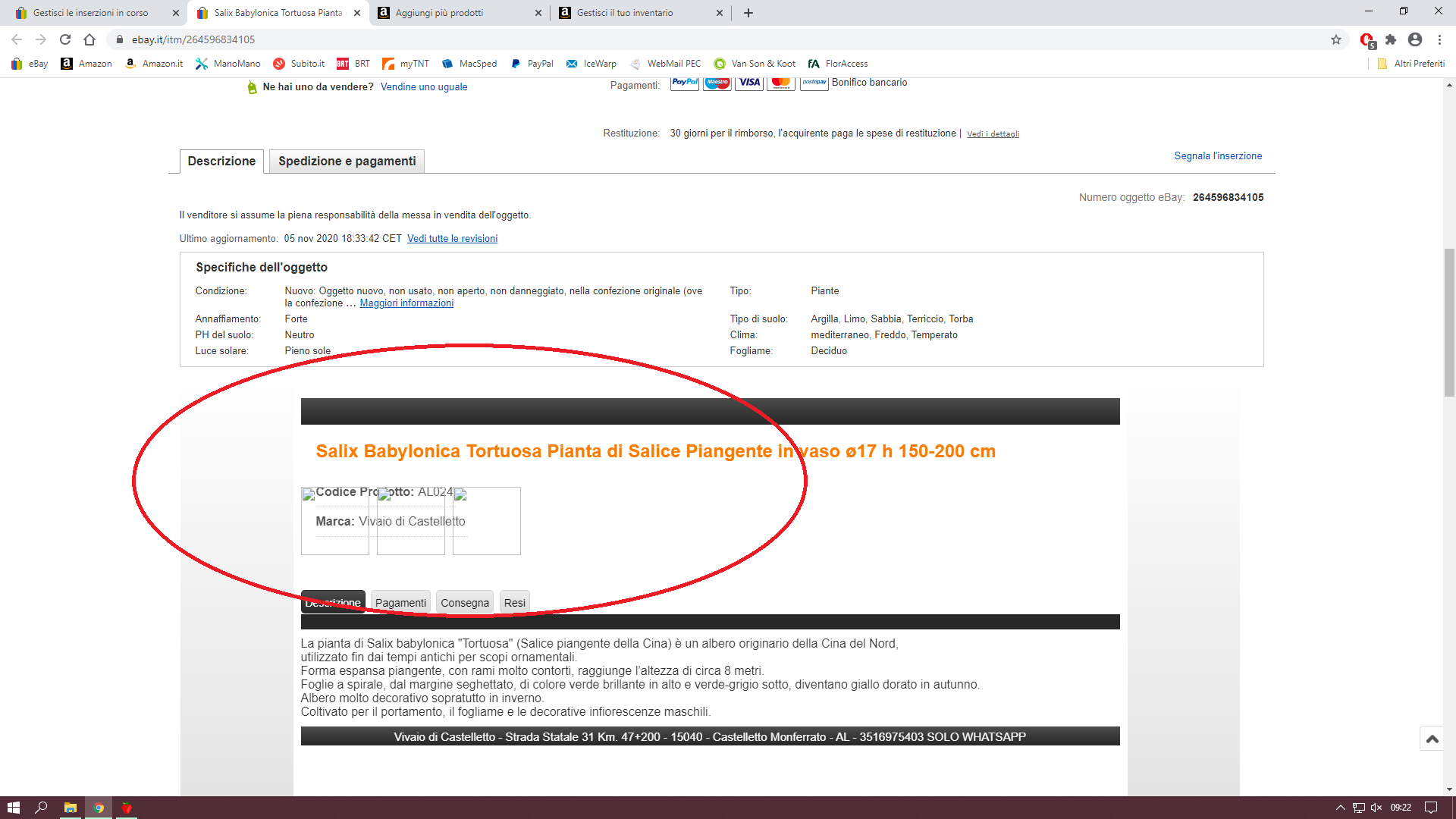Open the myTNT bookmark
Viewport: 1456px width, 819px height.
click(406, 64)
